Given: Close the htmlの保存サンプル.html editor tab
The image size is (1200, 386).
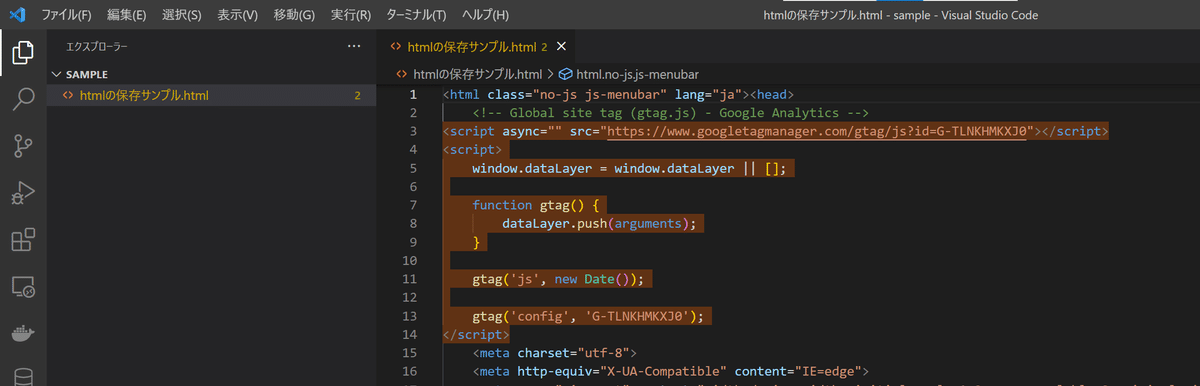Looking at the screenshot, I should pyautogui.click(x=560, y=46).
